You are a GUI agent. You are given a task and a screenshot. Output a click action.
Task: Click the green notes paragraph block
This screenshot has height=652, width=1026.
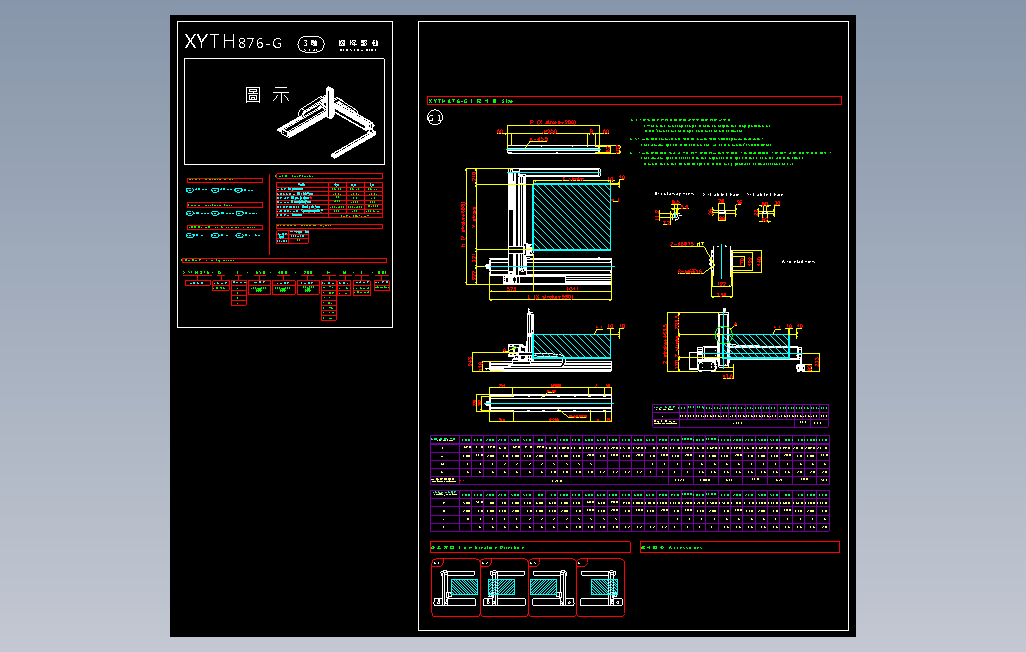(730, 141)
